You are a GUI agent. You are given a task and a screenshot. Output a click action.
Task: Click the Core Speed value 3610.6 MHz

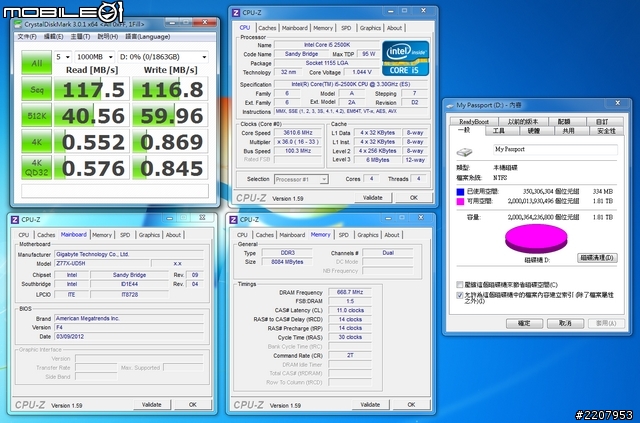[x=299, y=133]
